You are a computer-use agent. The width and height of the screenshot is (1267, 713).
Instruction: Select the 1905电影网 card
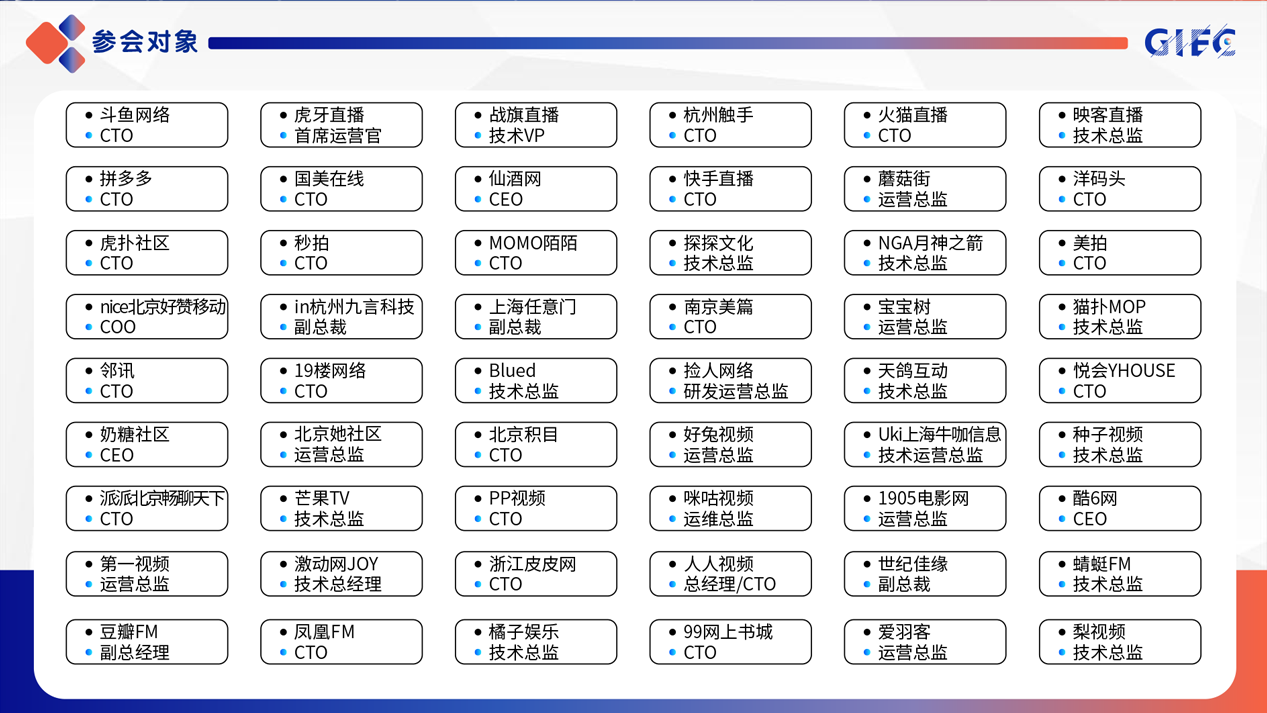point(925,509)
